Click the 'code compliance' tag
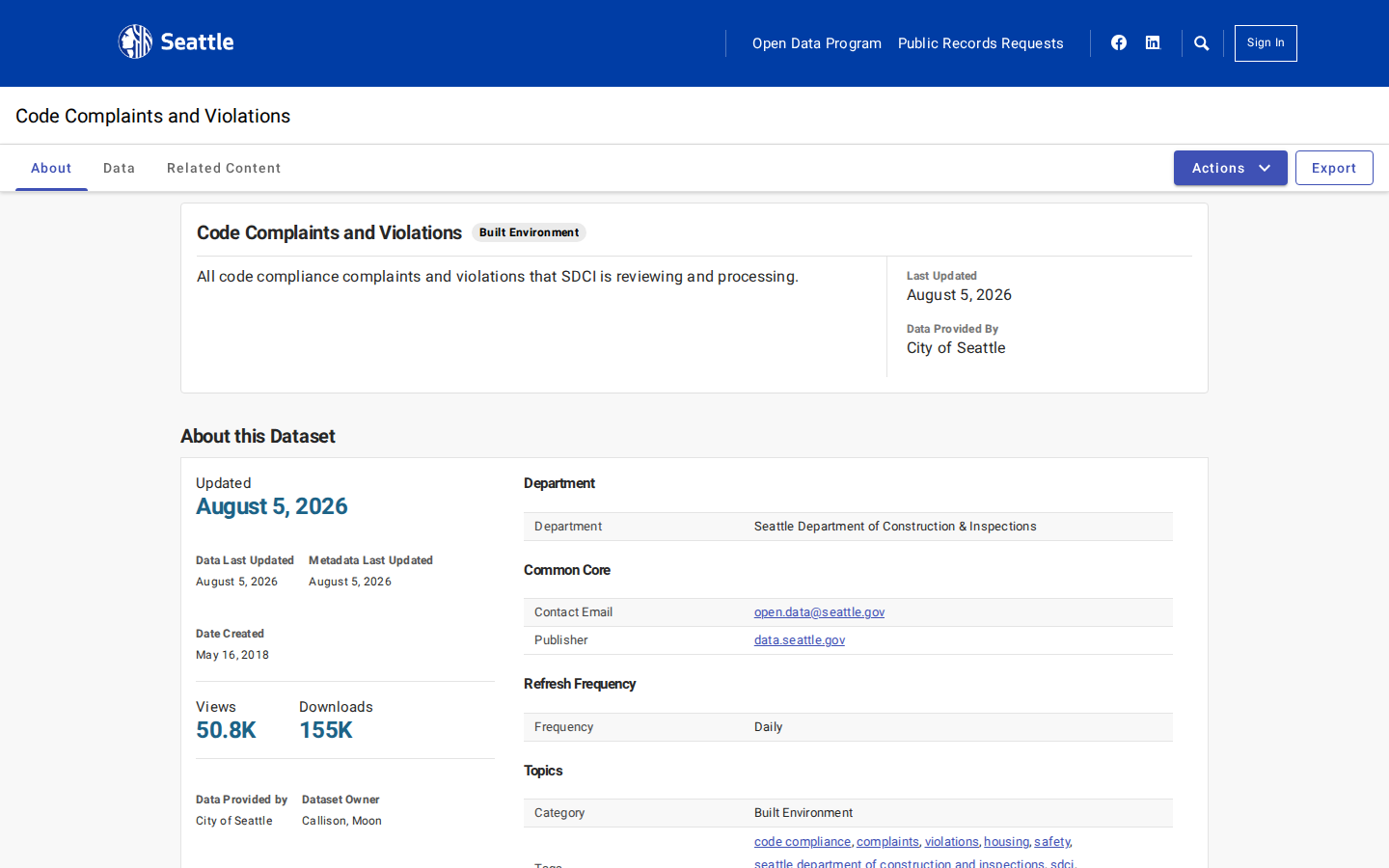The image size is (1389, 868). point(803,842)
